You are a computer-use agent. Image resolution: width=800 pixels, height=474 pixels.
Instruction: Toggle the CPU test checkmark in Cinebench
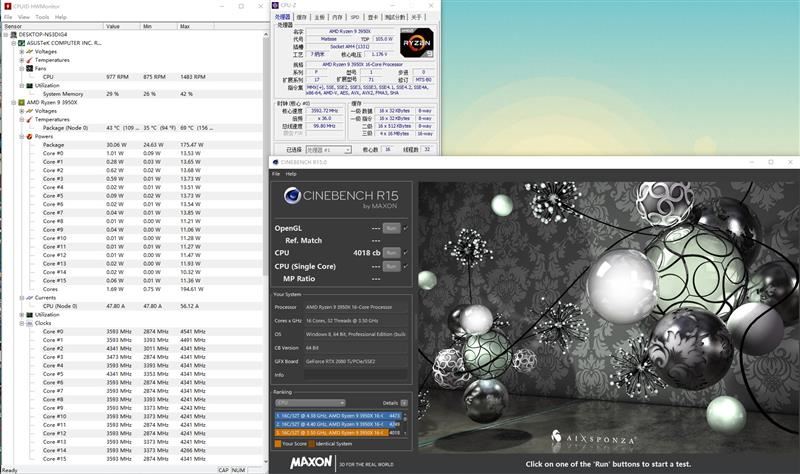(406, 253)
